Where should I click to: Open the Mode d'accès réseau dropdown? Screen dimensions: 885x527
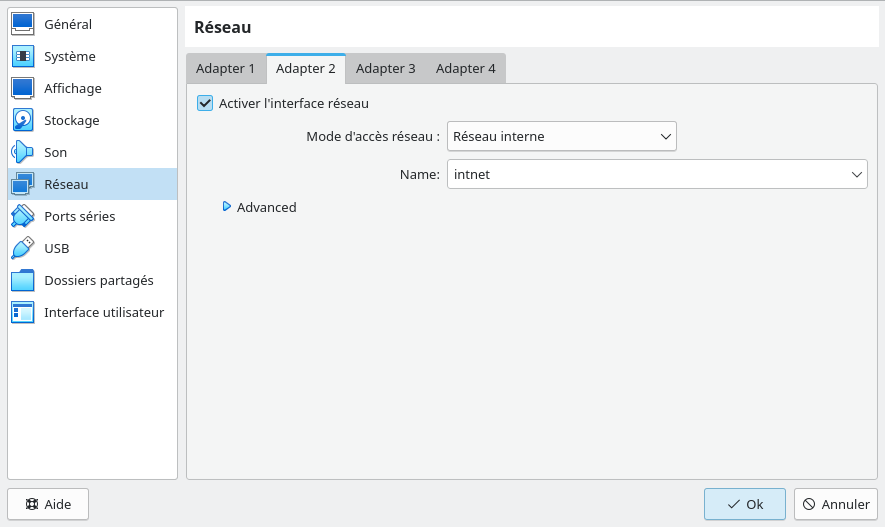(x=561, y=136)
